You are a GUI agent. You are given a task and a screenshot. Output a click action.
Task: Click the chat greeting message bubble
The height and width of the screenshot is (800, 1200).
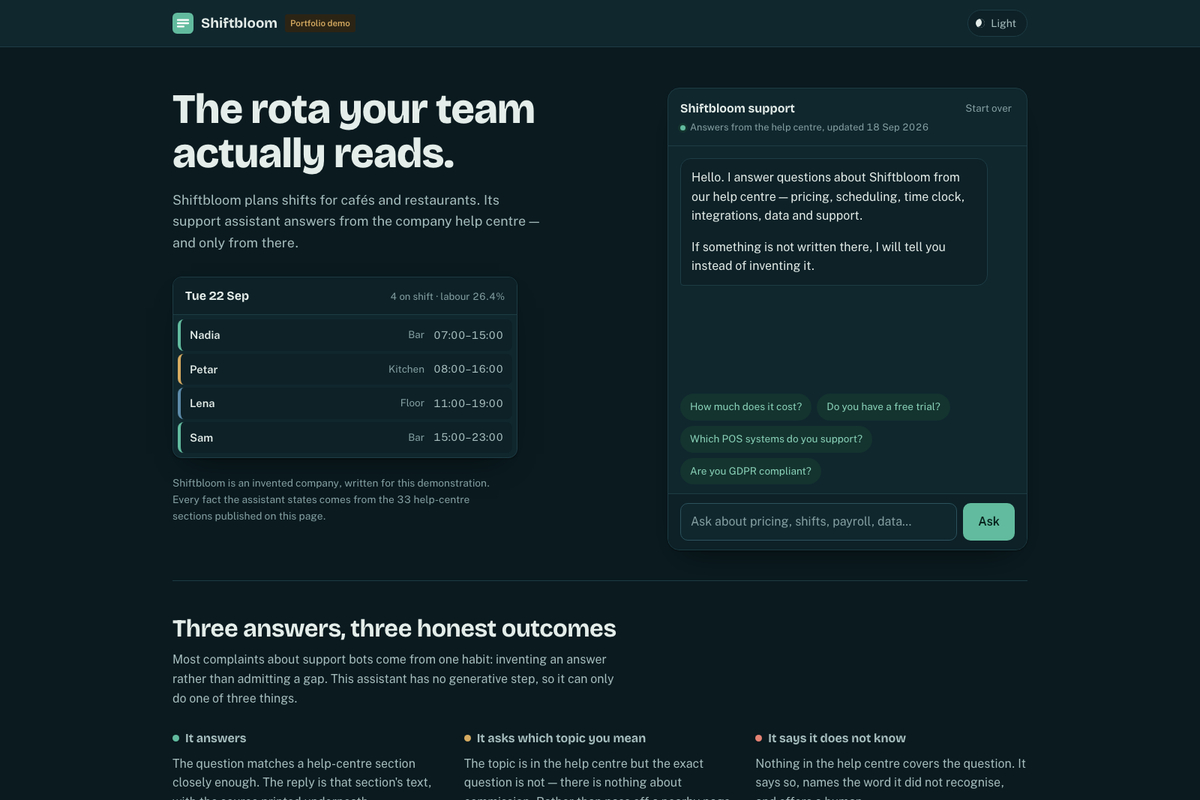pyautogui.click(x=834, y=222)
